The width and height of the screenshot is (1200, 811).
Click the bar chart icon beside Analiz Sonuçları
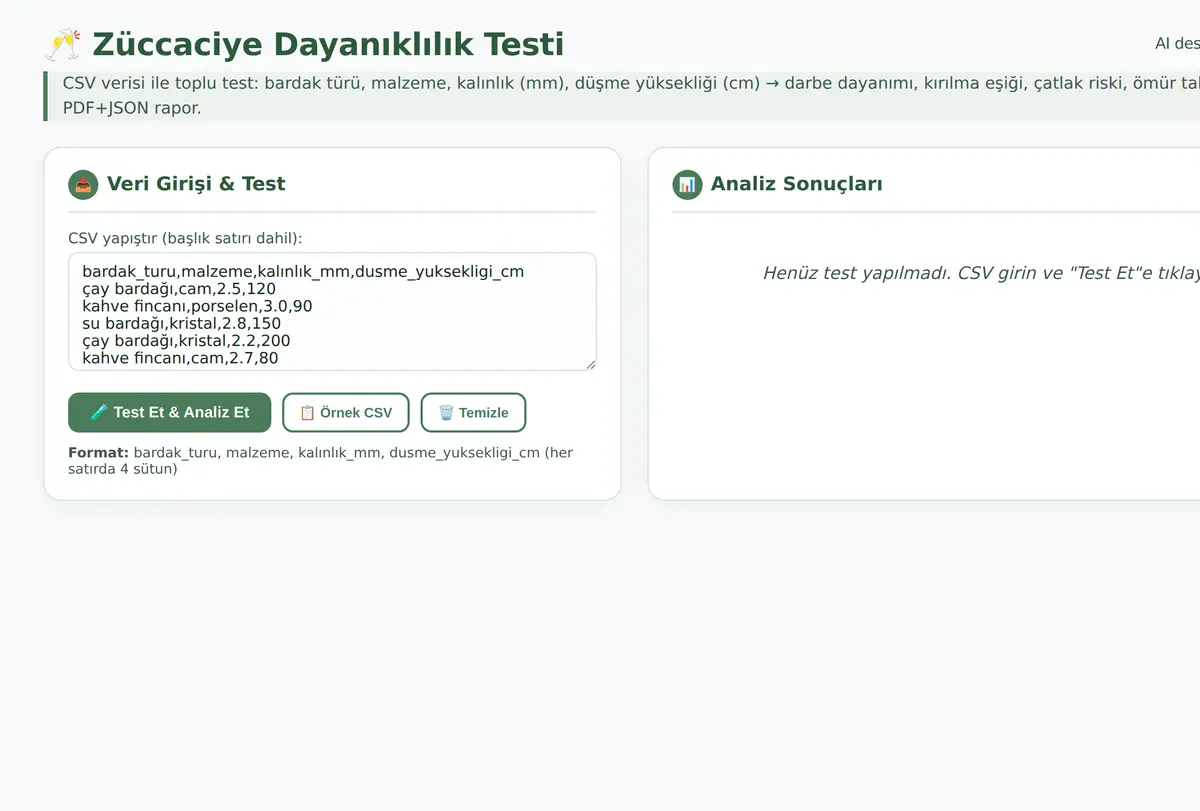pos(687,184)
